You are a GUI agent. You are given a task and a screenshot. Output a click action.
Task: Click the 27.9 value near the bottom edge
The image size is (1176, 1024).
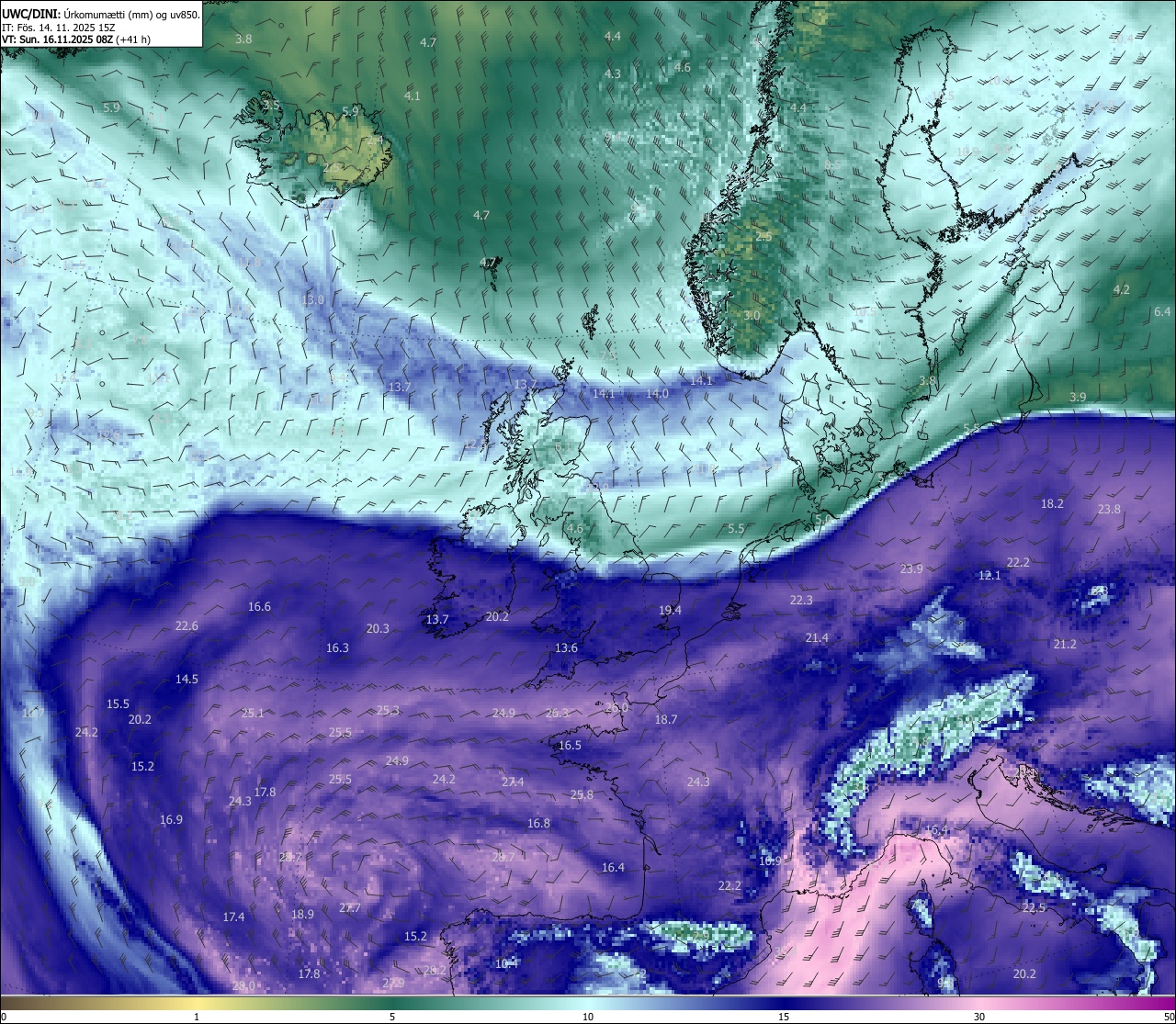click(393, 984)
